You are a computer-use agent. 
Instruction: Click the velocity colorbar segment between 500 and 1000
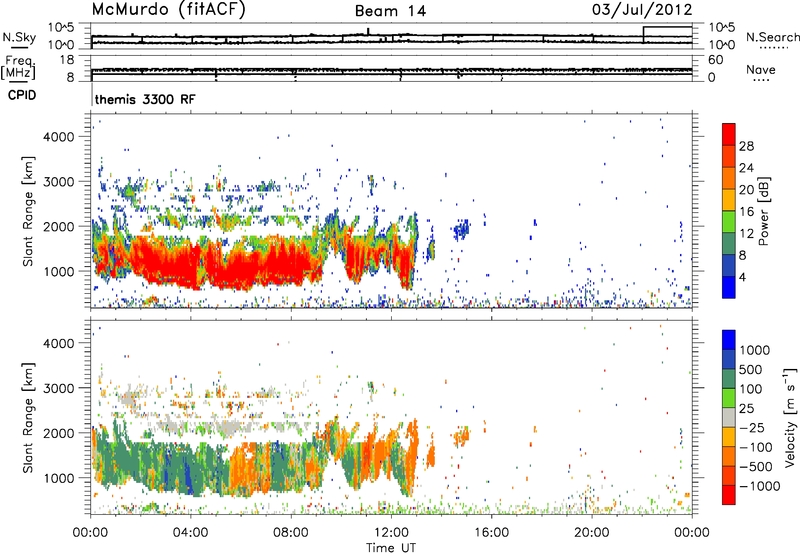[x=729, y=359]
